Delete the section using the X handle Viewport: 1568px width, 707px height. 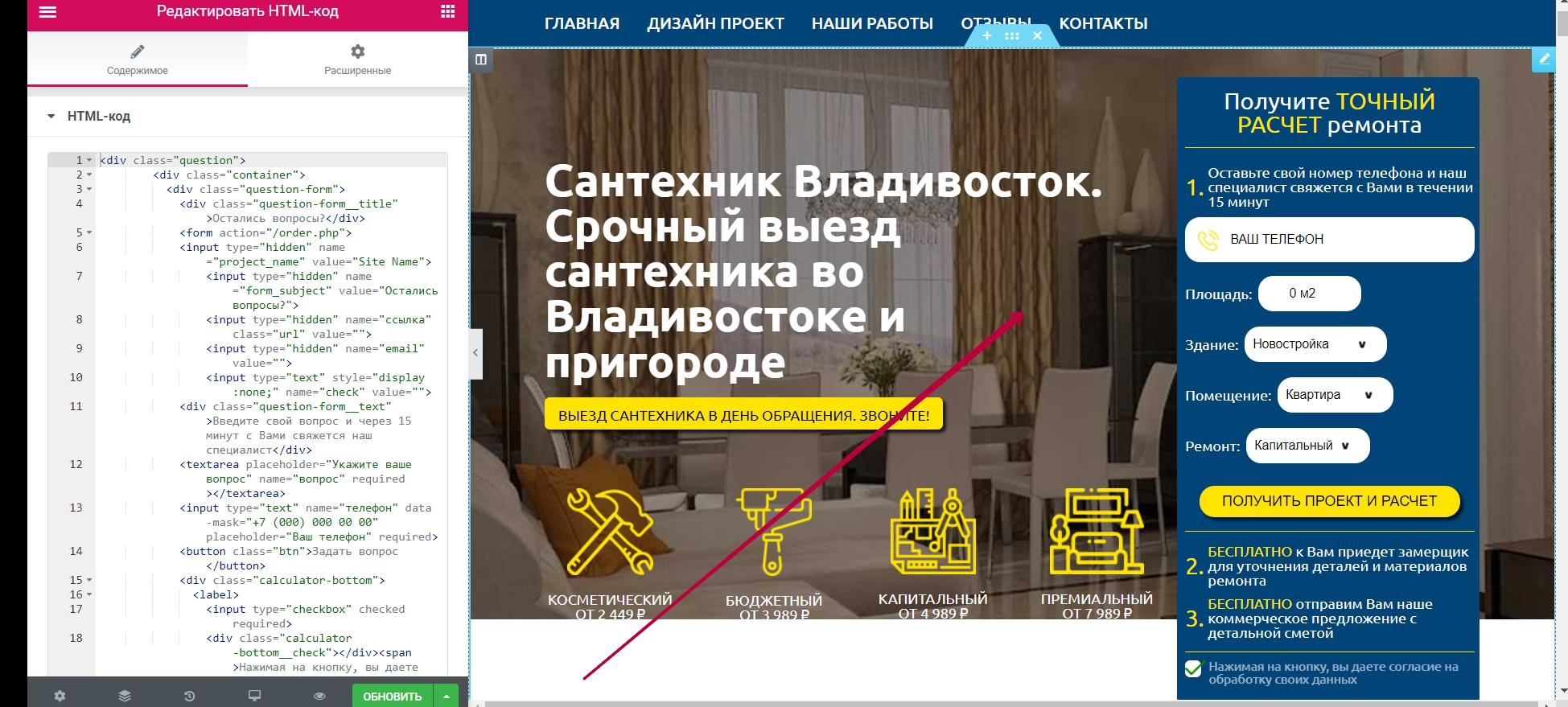tap(1037, 35)
